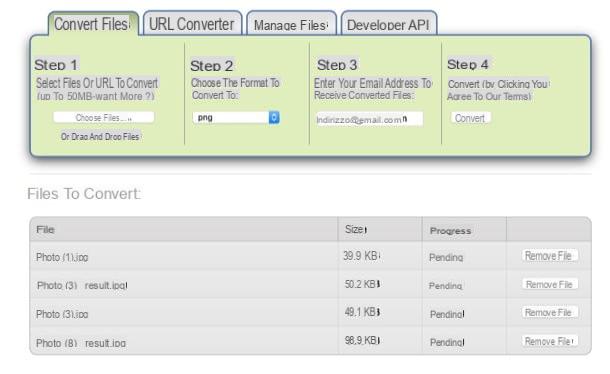Click the Files To Convert heading
Viewport: 610px width, 374px height.
click(84, 194)
